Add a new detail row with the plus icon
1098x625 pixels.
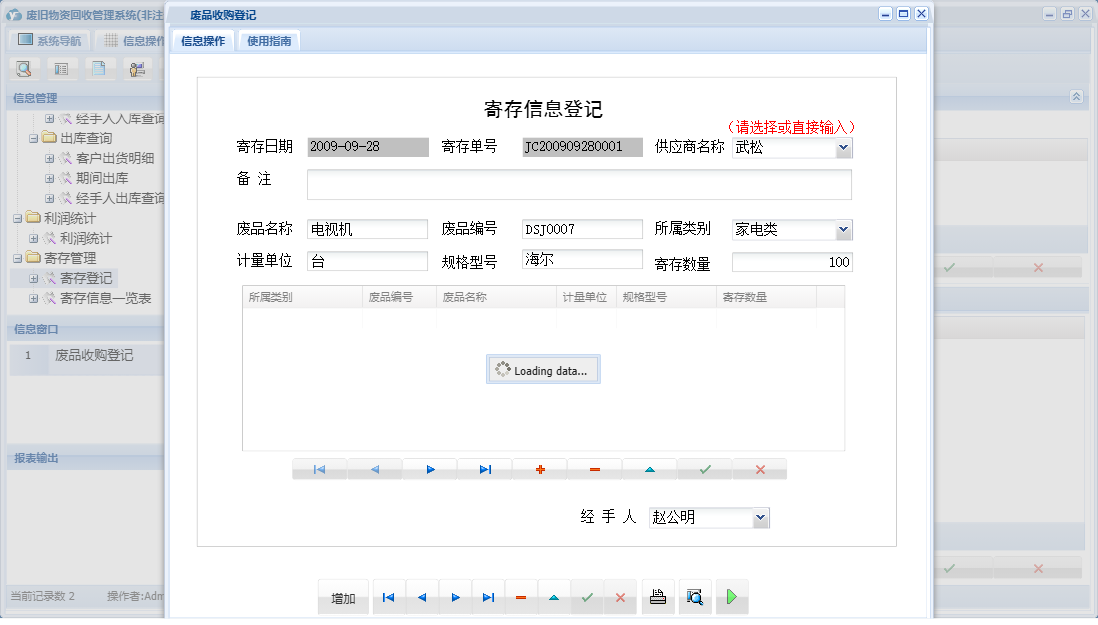pyautogui.click(x=540, y=468)
